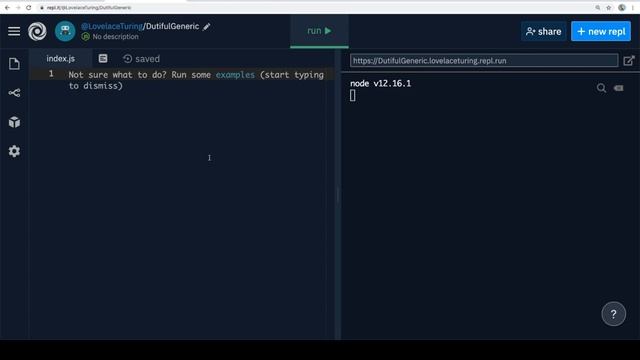Click the code formatter icon beside index.js
This screenshot has height=360, width=640.
(103, 59)
